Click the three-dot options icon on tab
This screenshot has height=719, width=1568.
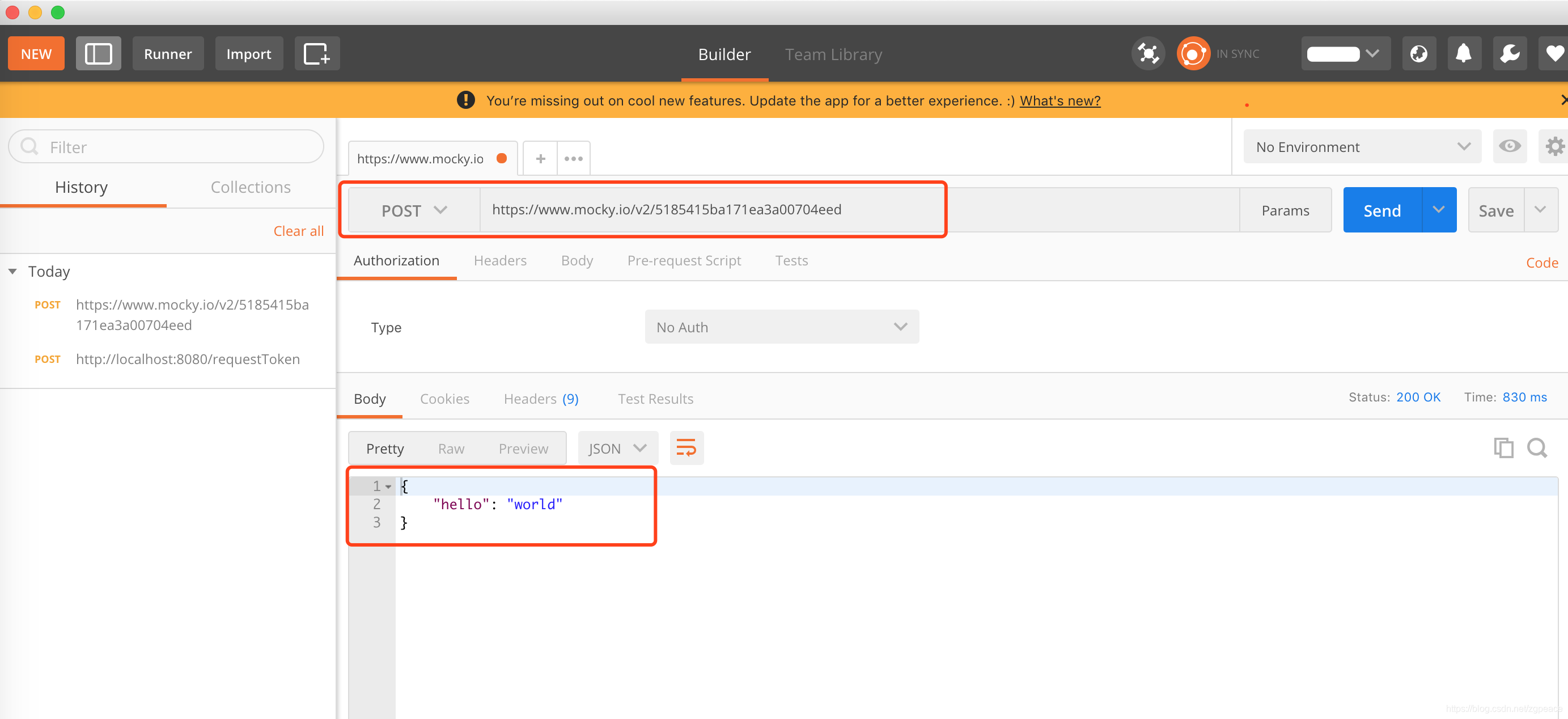[x=574, y=159]
